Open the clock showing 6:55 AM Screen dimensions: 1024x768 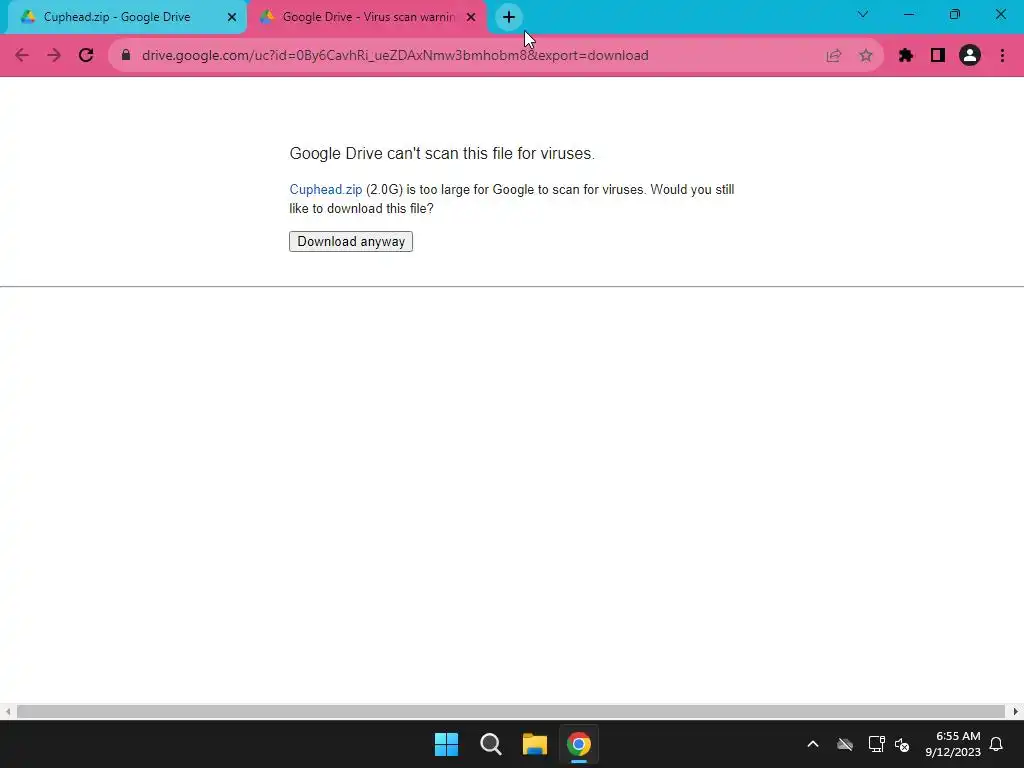953,744
